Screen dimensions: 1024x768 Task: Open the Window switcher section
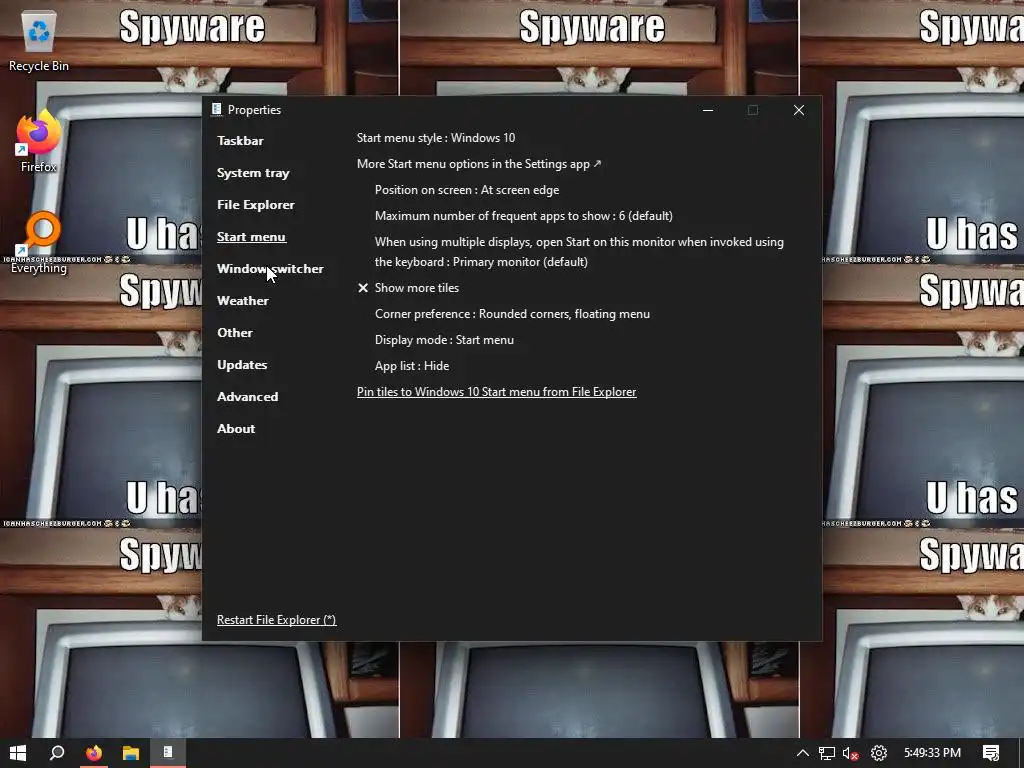[270, 269]
